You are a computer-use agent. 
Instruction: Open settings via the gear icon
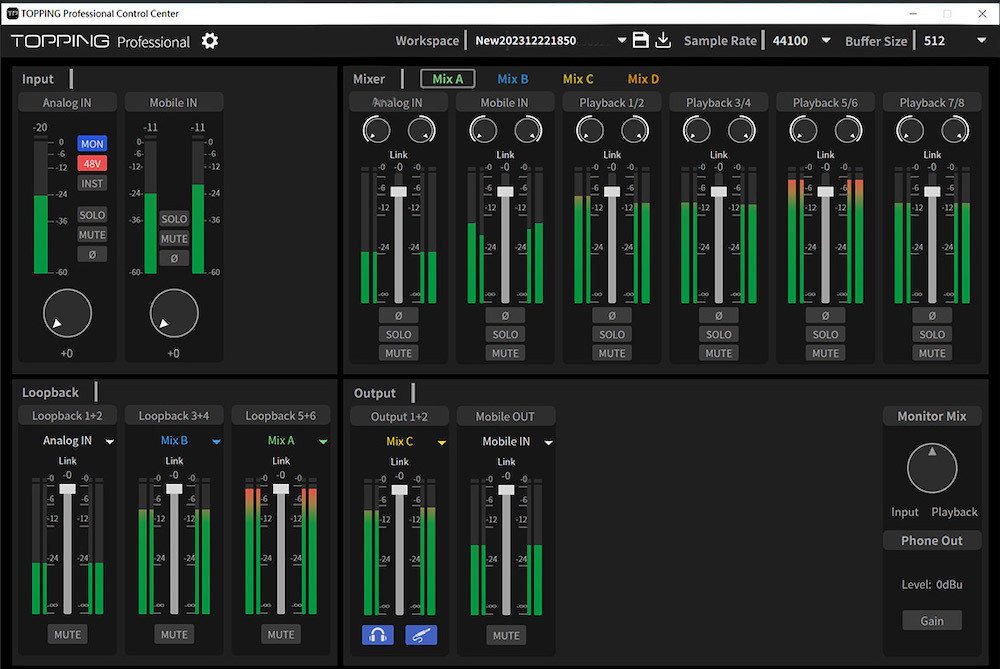coord(209,41)
